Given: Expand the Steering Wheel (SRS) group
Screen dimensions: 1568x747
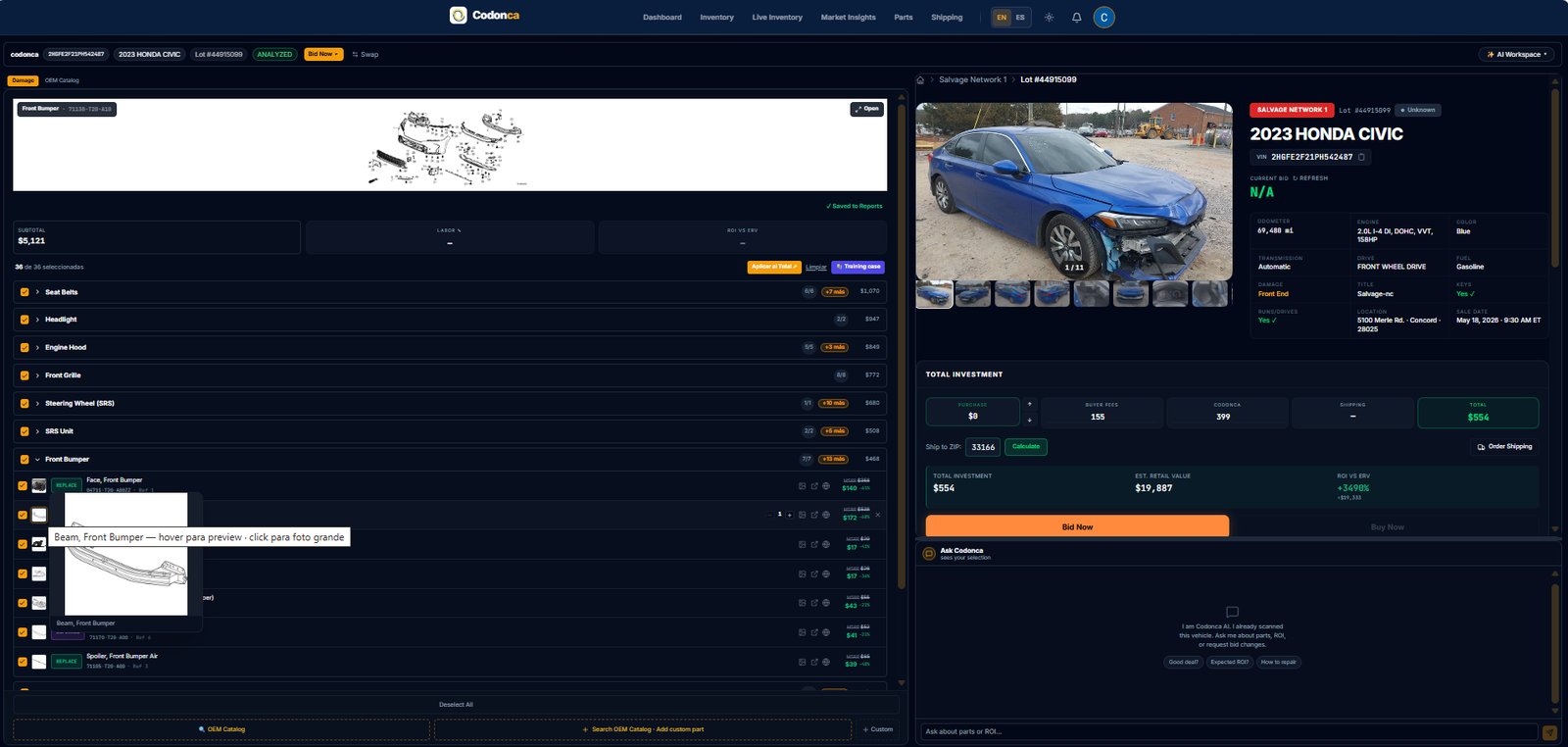Looking at the screenshot, I should click(37, 403).
